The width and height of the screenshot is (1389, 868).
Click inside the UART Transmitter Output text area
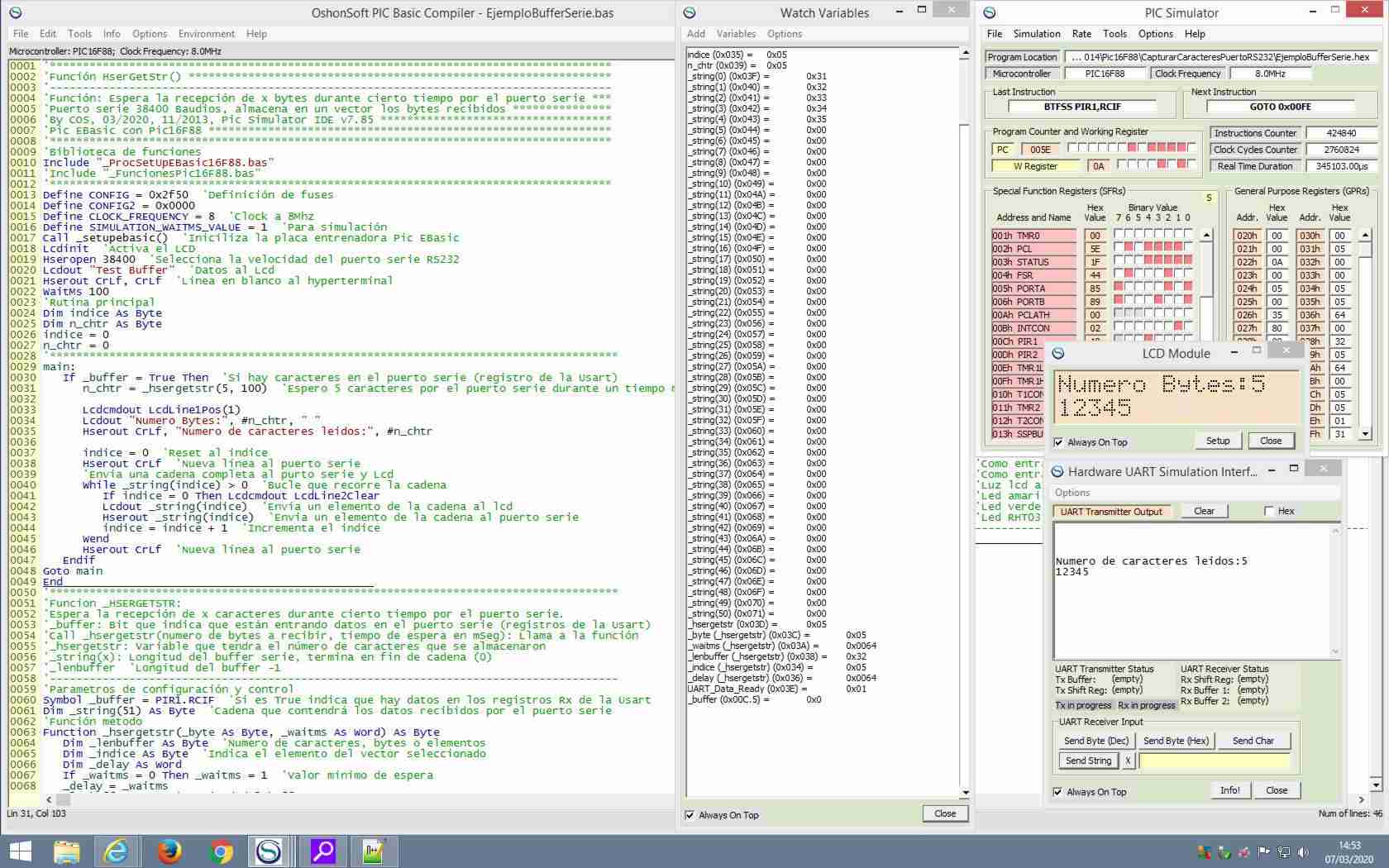click(x=1196, y=590)
